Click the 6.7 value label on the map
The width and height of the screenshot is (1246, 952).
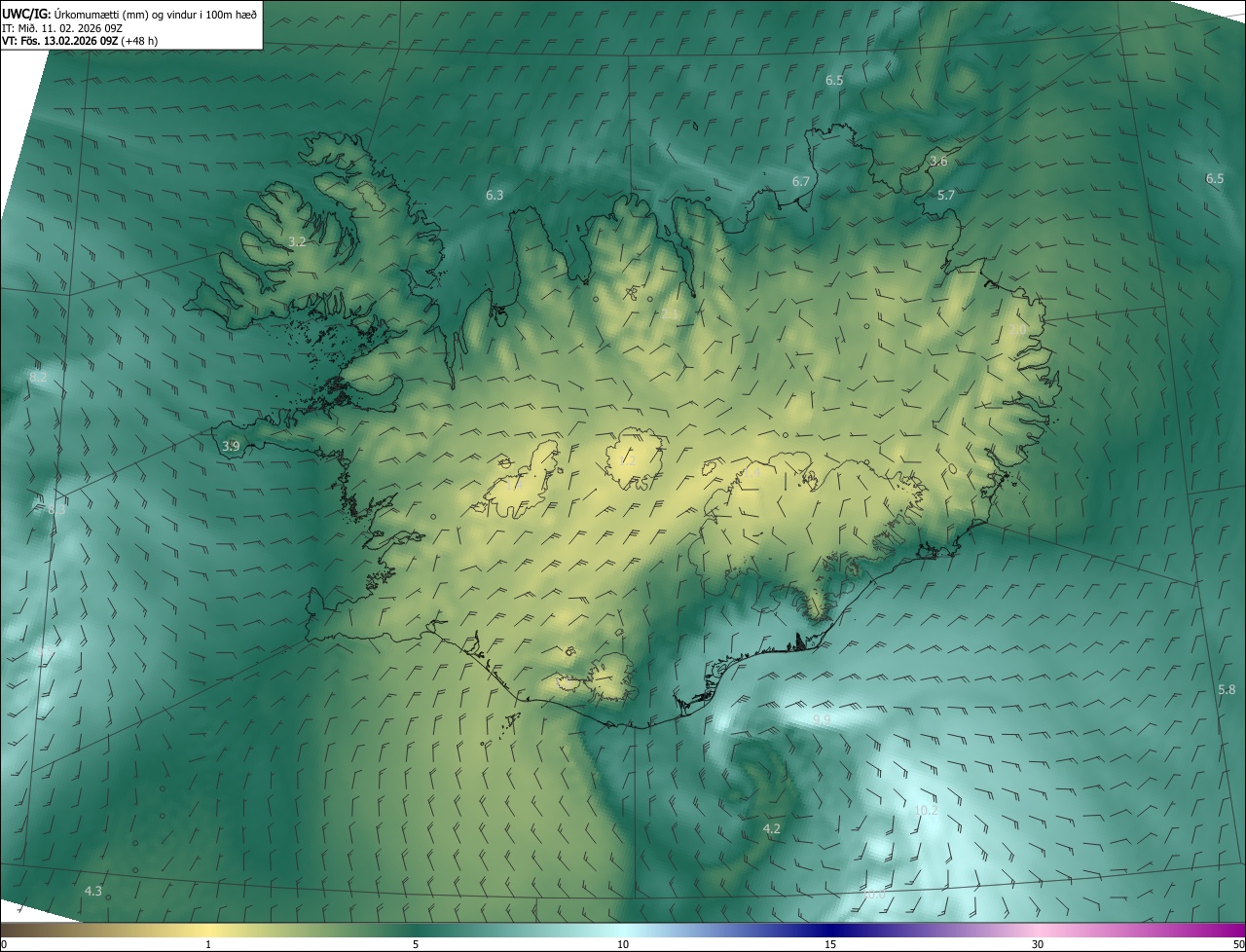pos(801,182)
